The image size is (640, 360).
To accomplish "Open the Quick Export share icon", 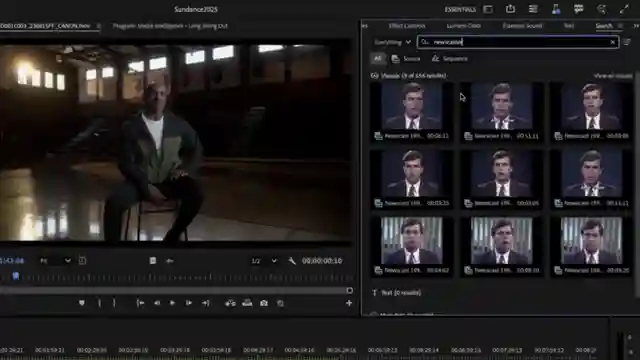I will pyautogui.click(x=510, y=9).
